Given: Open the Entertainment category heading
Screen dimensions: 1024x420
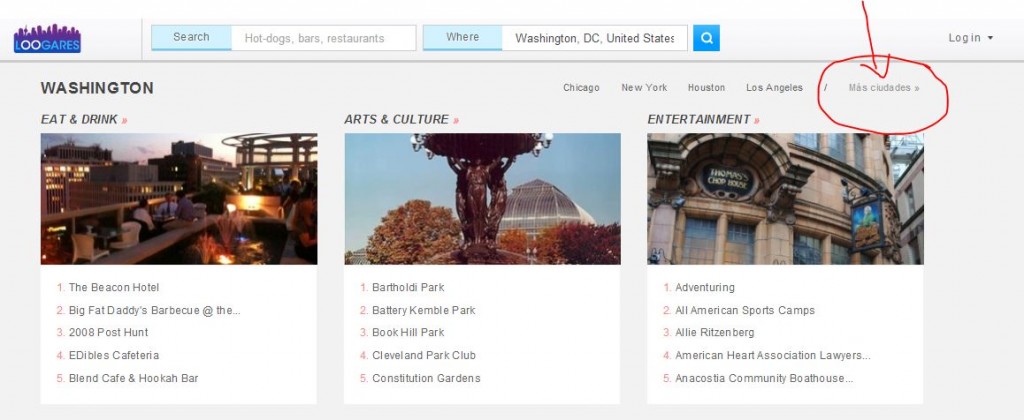Looking at the screenshot, I should coord(702,119).
